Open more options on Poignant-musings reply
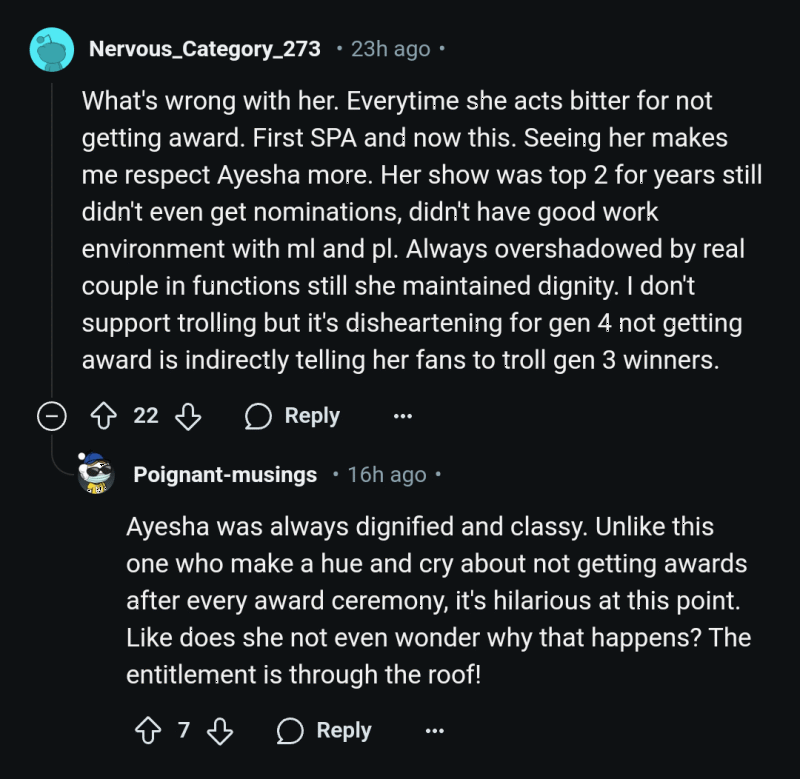800x779 pixels. pyautogui.click(x=434, y=731)
